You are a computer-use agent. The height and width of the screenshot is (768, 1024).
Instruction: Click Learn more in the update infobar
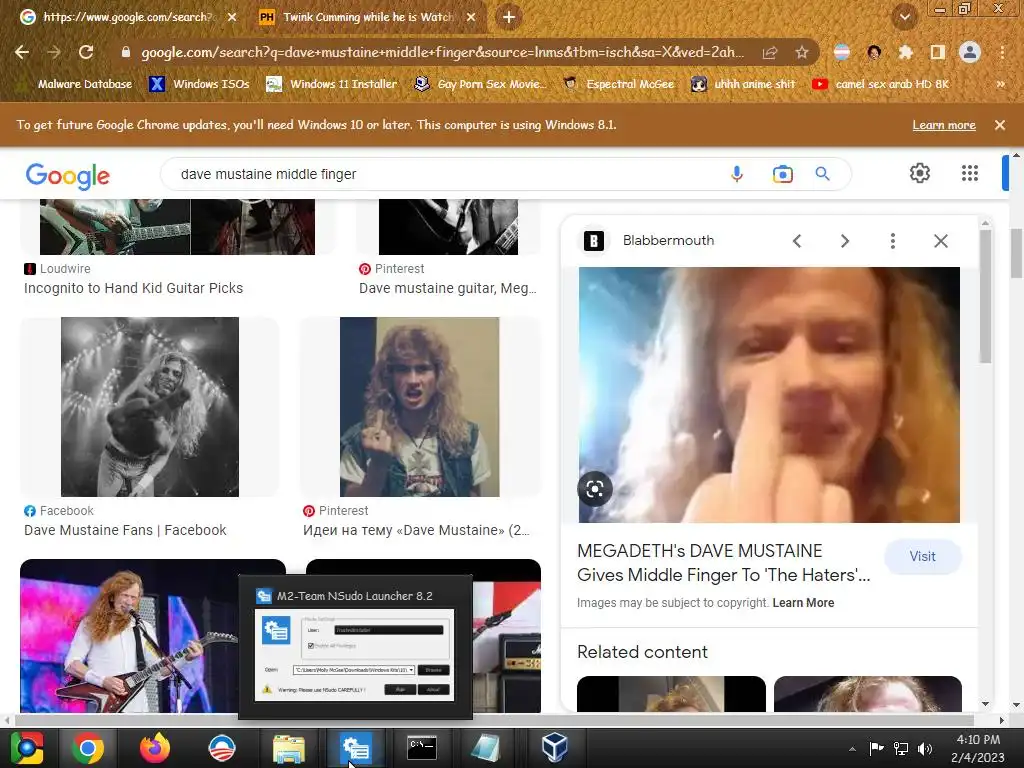944,125
